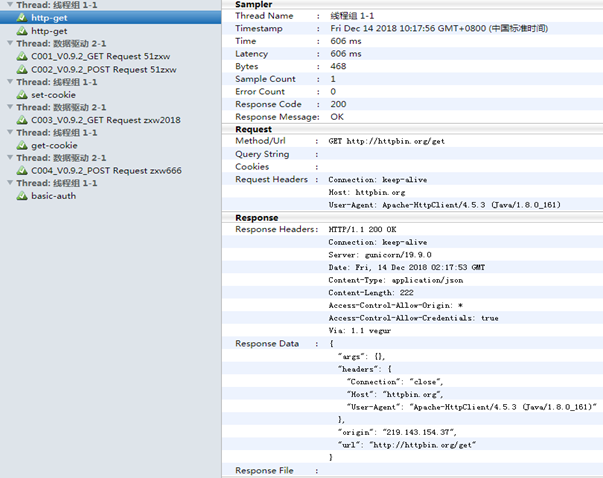The width and height of the screenshot is (603, 478).
Task: Click the green icon beside get-cookie
Action: pyautogui.click(x=21, y=146)
